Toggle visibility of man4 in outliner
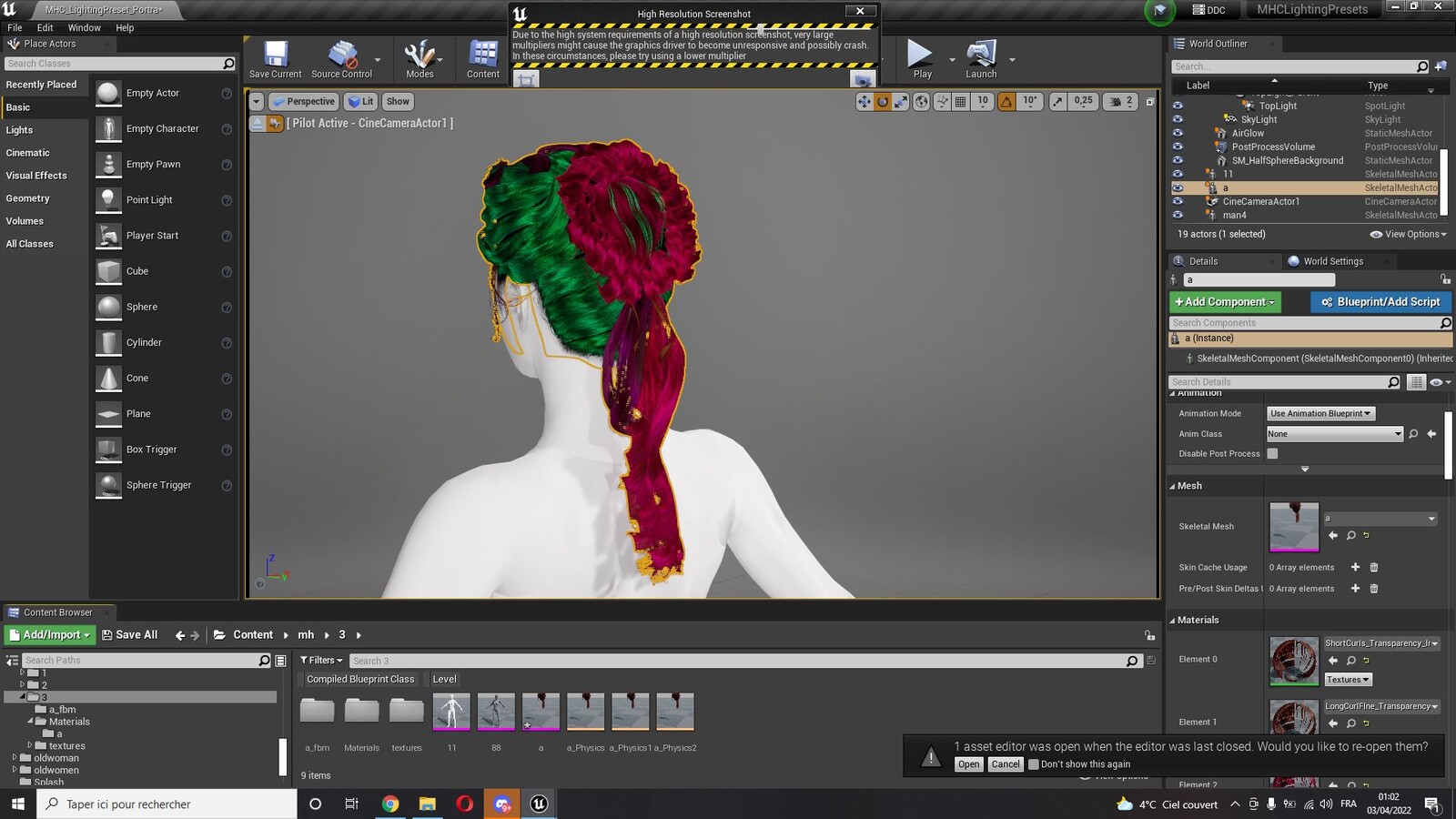This screenshot has height=819, width=1456. coord(1178,215)
